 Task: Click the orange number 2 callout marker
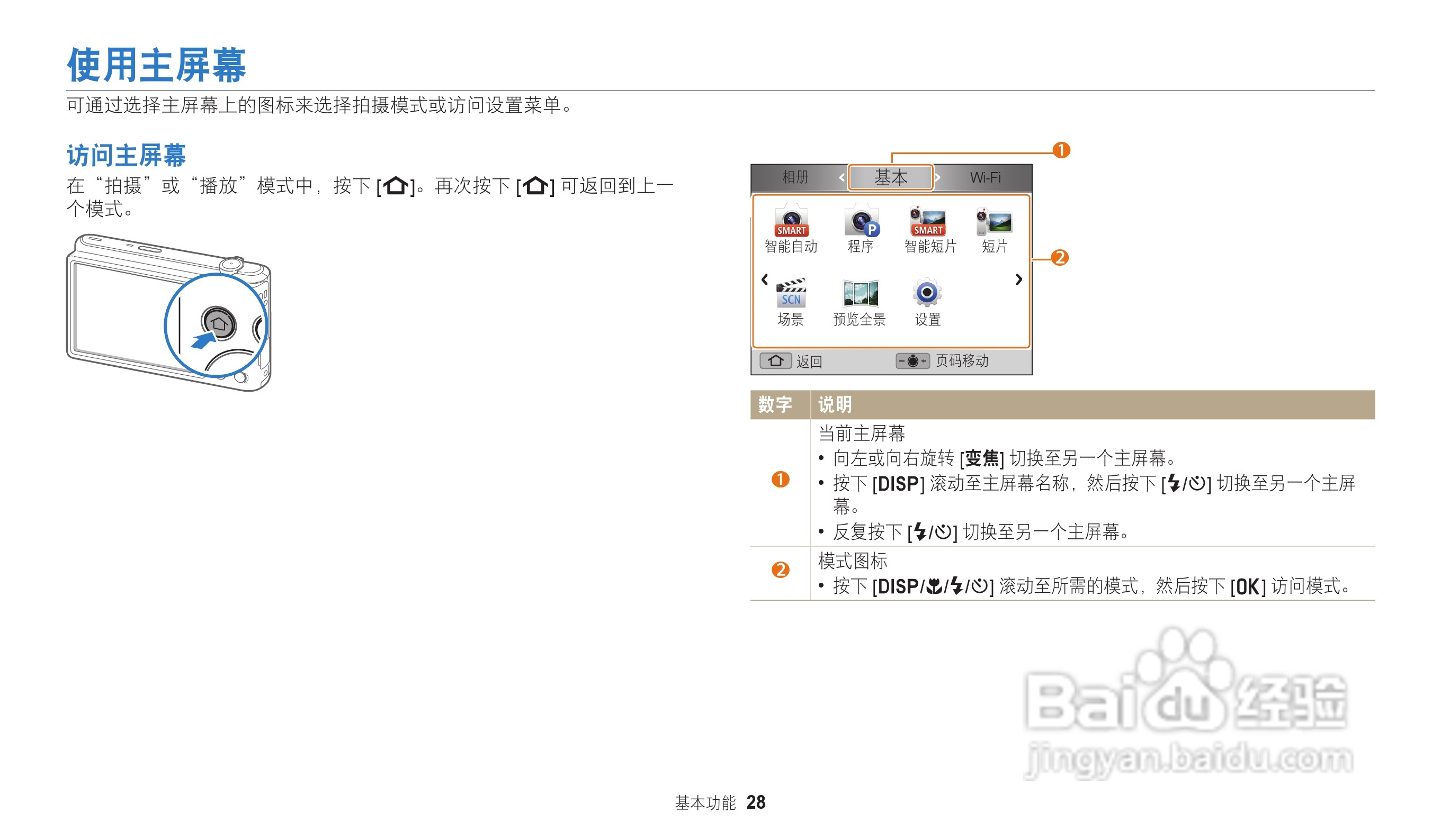pos(1060,258)
